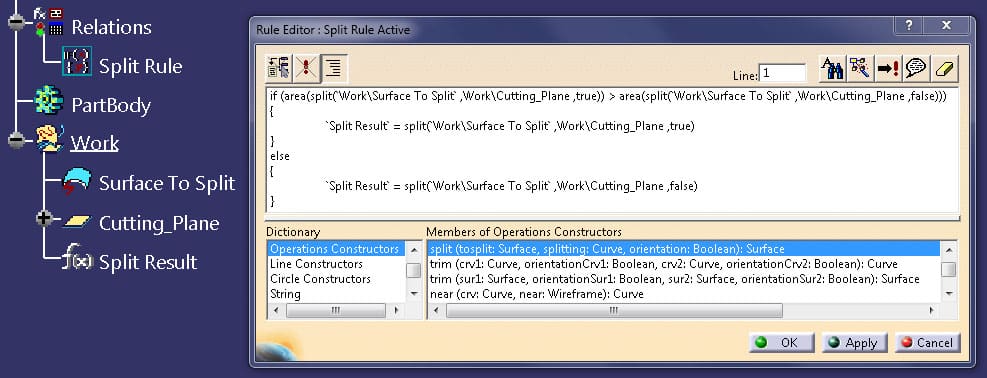Click the Apply button
987x378 pixels.
pos(854,343)
